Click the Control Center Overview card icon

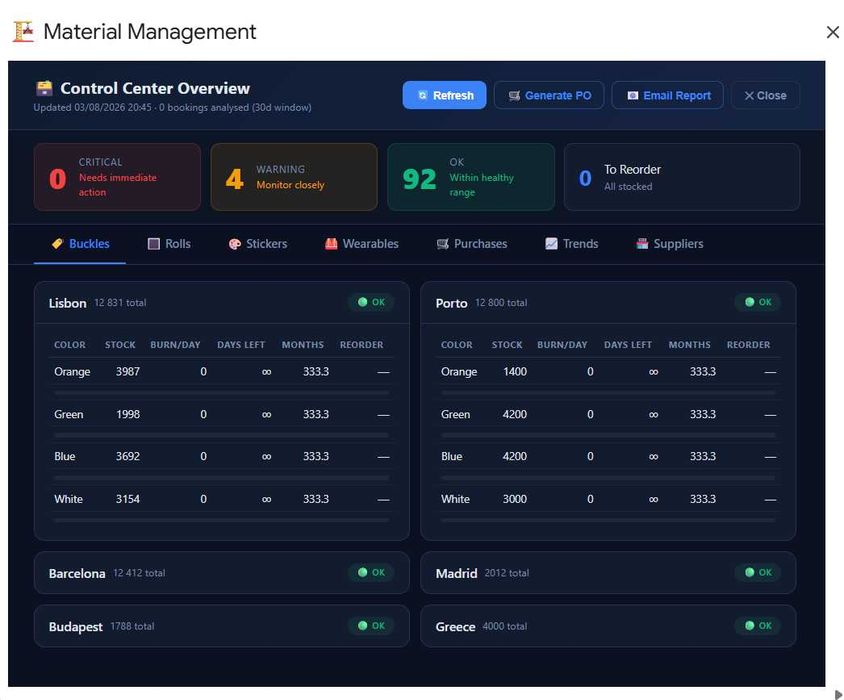click(x=44, y=88)
